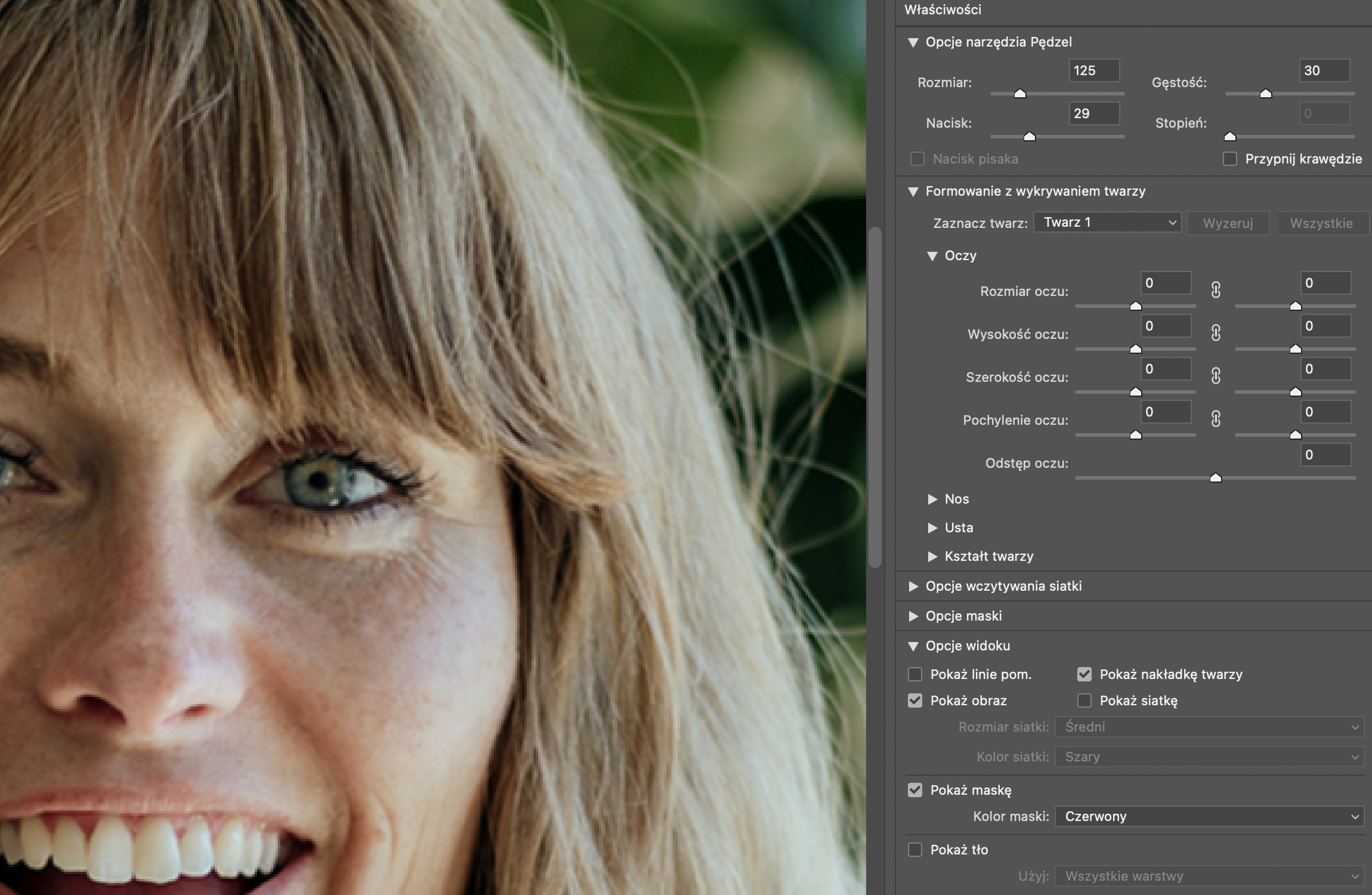Image resolution: width=1372 pixels, height=895 pixels.
Task: Expand the Nos section
Action: tap(932, 499)
